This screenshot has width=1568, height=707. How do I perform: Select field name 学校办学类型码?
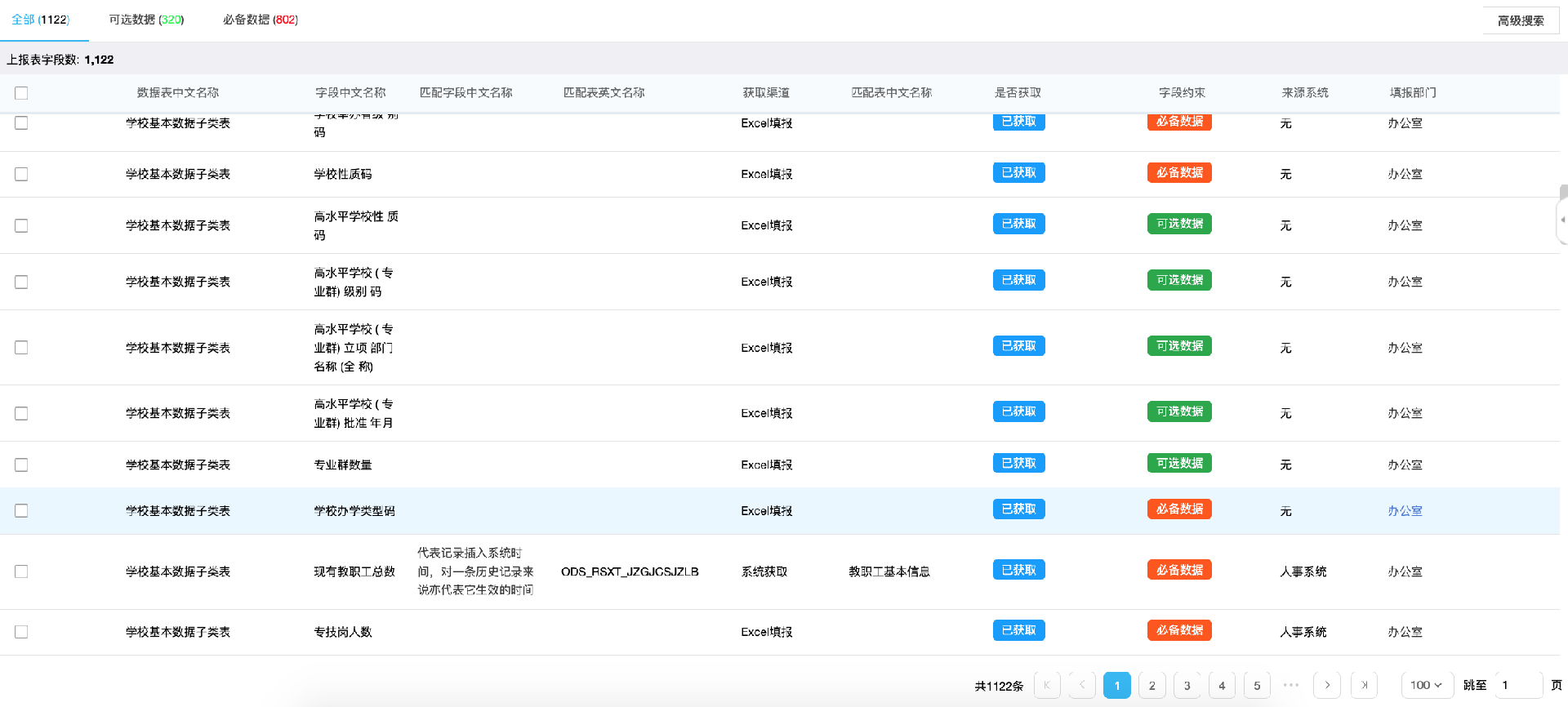coord(354,511)
